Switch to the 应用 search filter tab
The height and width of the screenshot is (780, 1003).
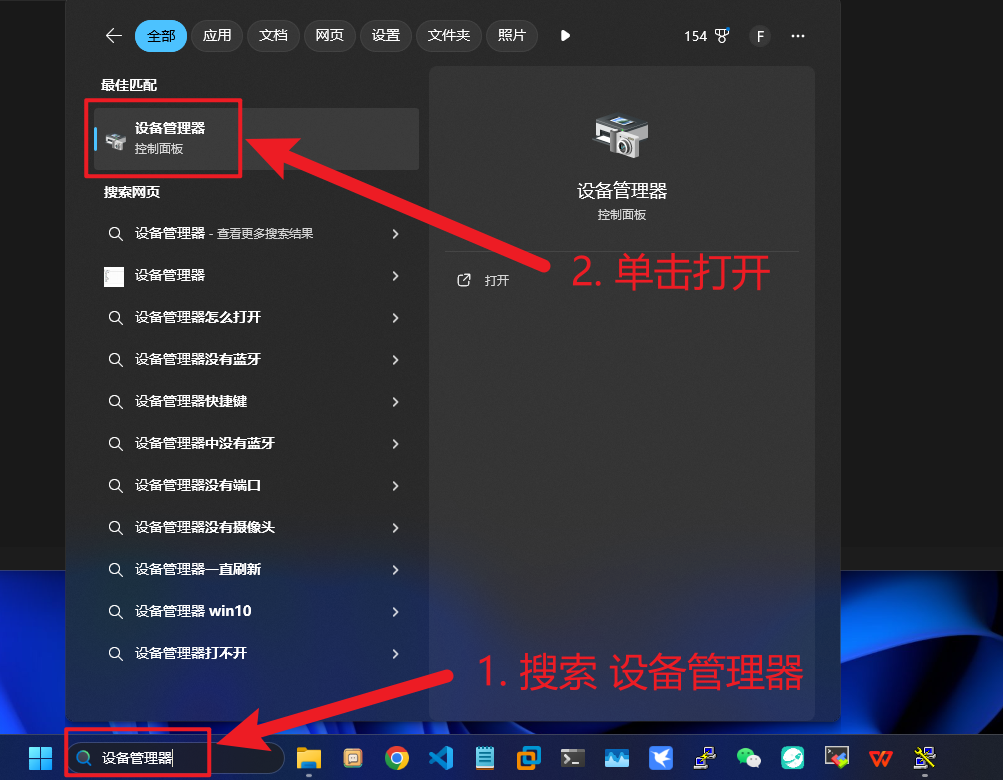tap(216, 35)
